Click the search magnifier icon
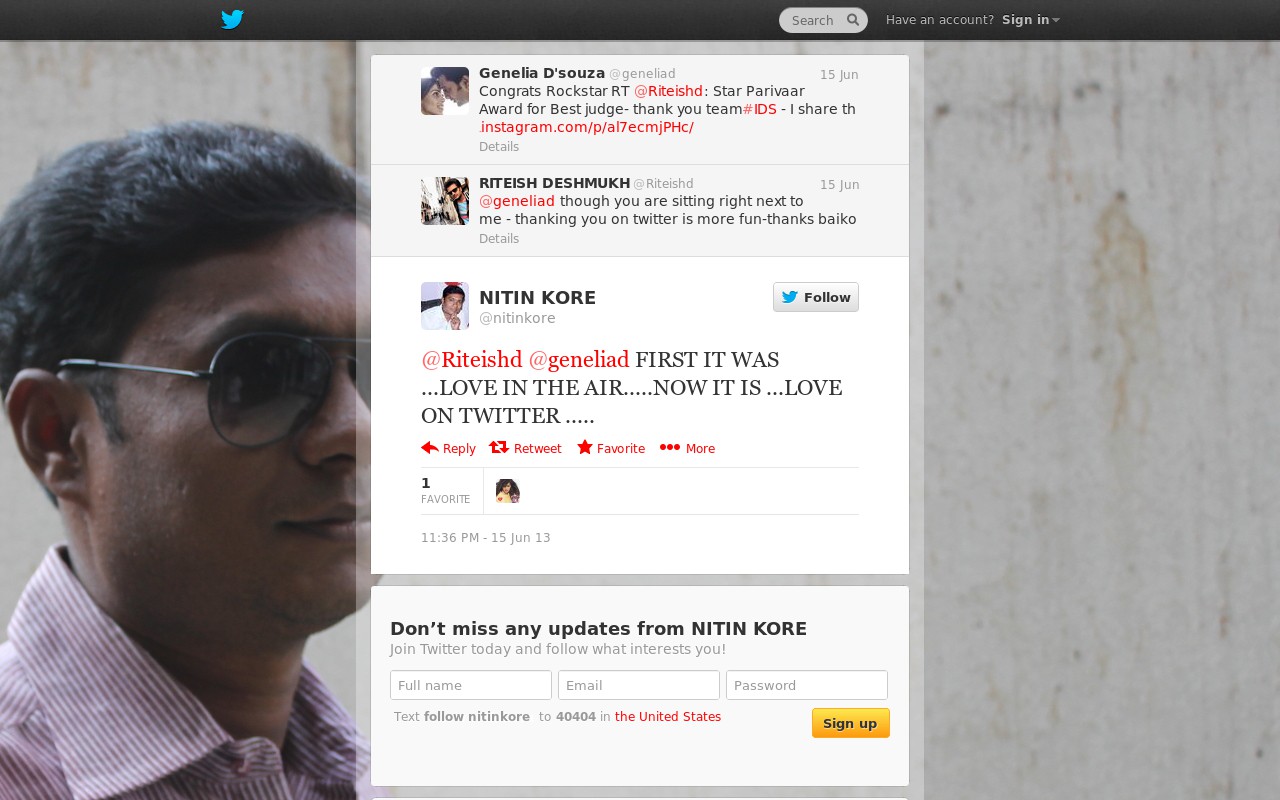 pyautogui.click(x=853, y=20)
